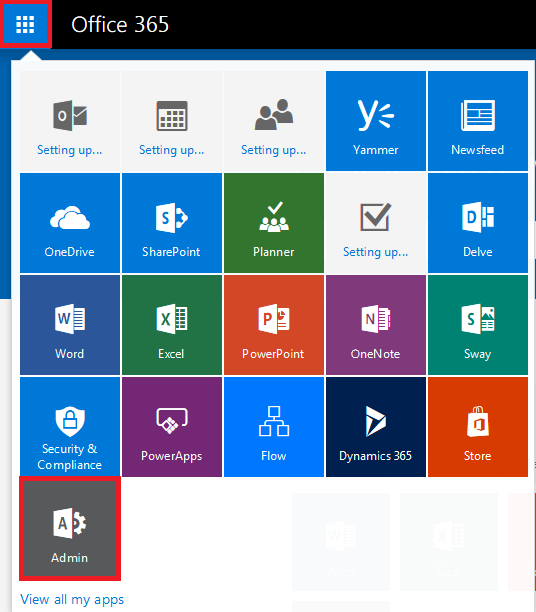This screenshot has height=612, width=536.
Task: Open the Planner app tile
Action: click(274, 223)
